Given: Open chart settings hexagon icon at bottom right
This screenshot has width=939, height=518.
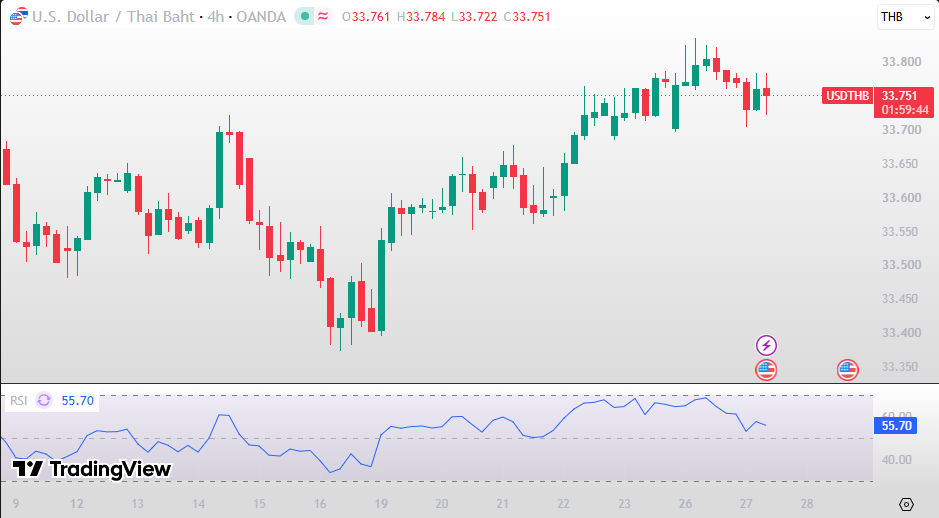Looking at the screenshot, I should tap(906, 504).
